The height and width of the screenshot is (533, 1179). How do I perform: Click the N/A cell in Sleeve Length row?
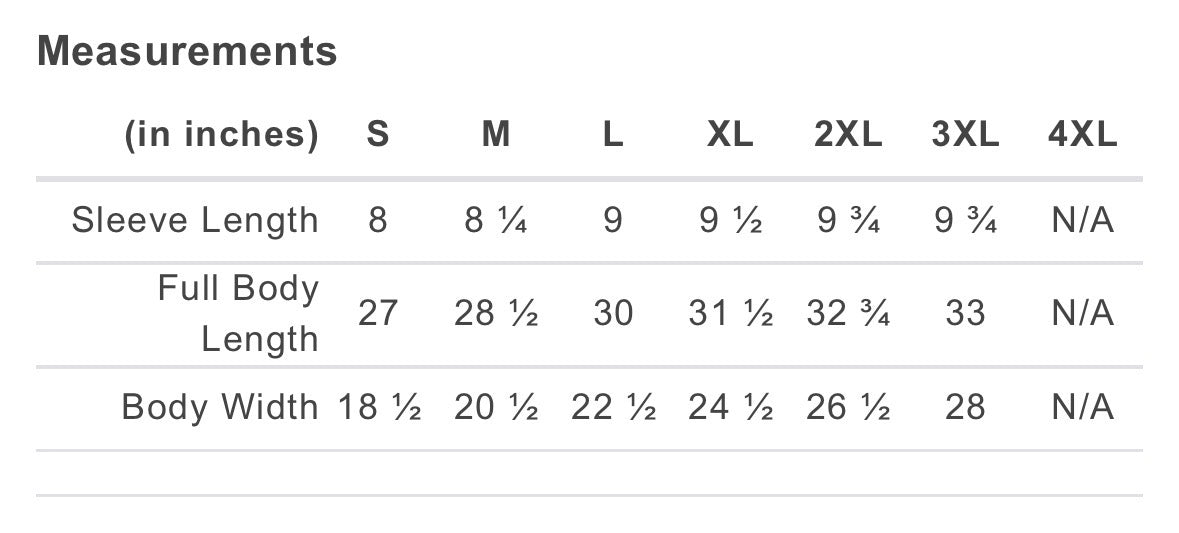coord(1082,220)
